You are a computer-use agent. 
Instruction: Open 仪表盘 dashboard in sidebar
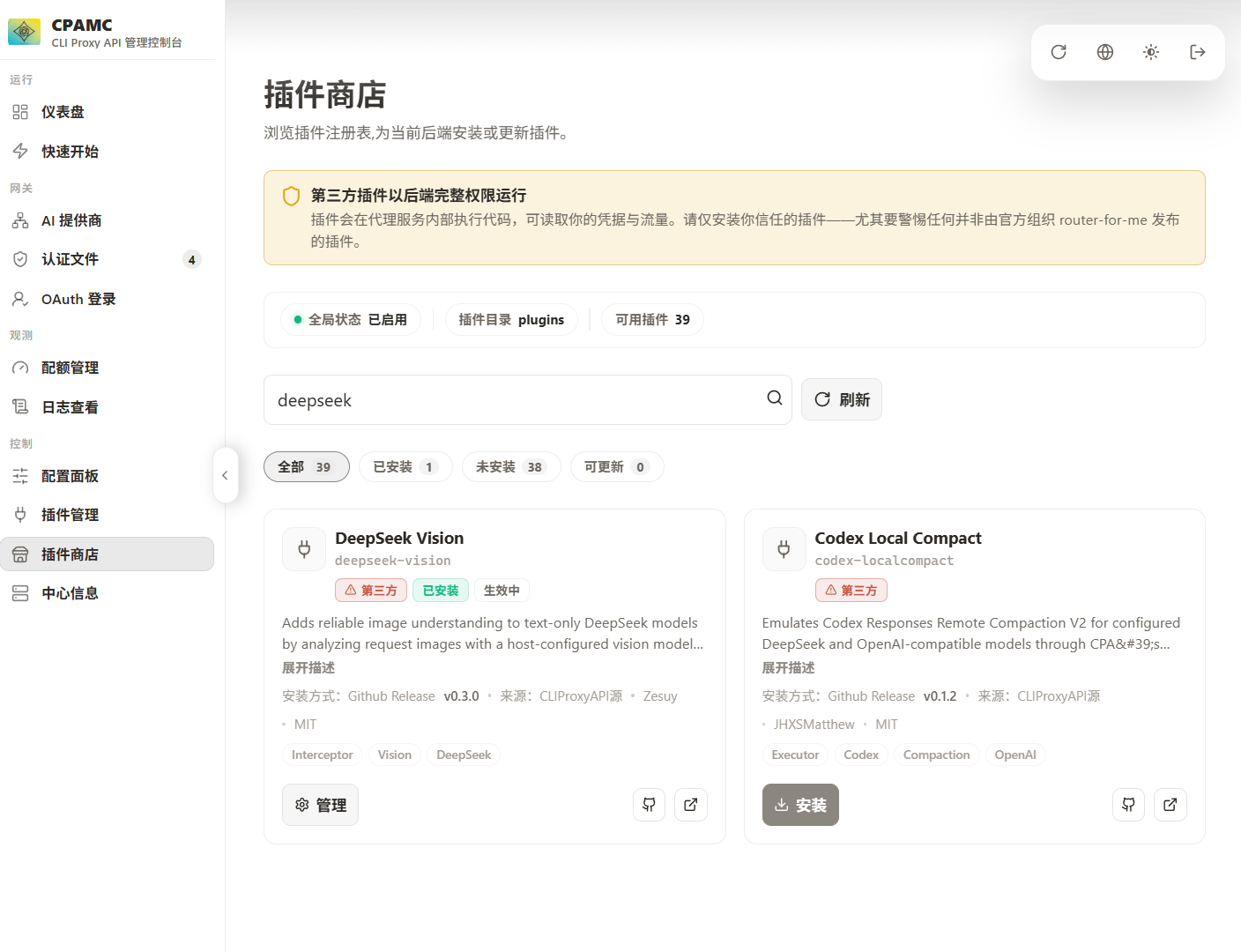[108, 112]
